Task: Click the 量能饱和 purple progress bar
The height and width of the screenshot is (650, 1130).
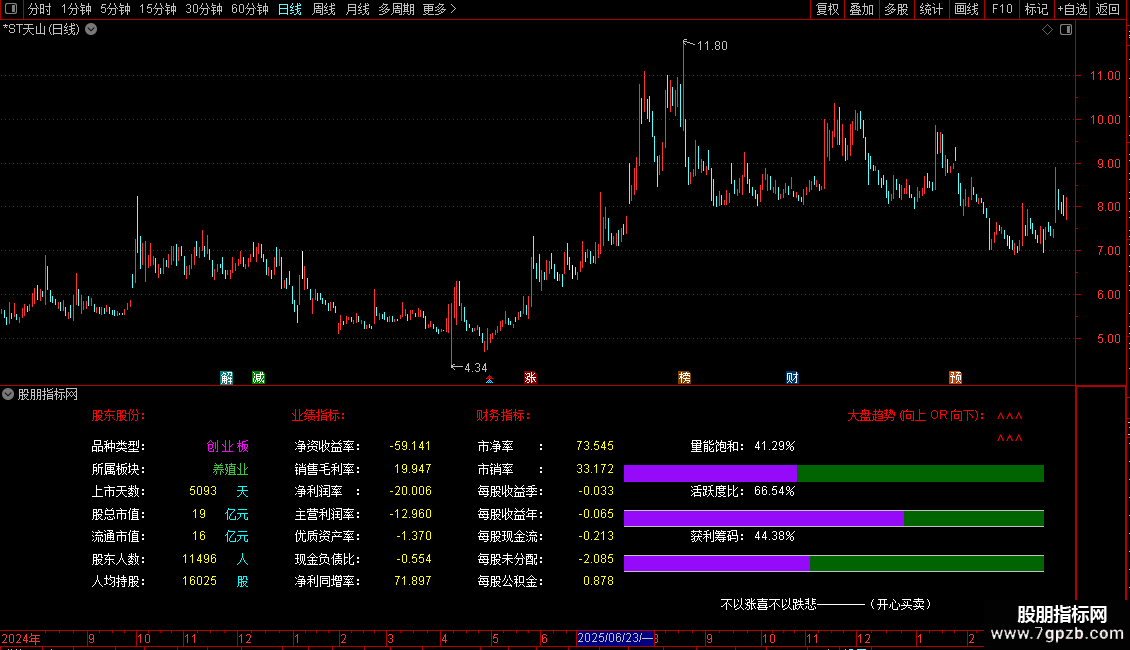Action: click(x=710, y=473)
